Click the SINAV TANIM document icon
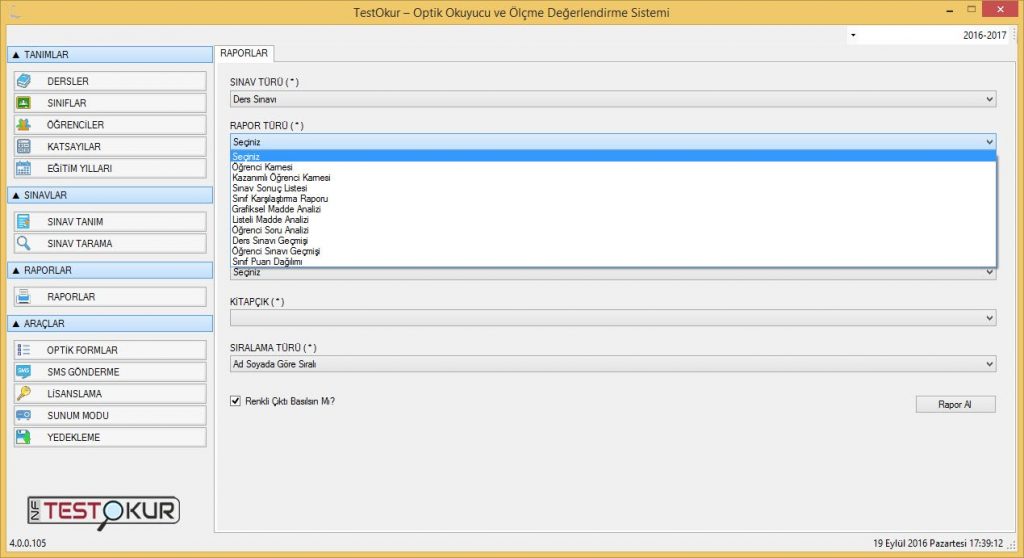Viewport: 1024px width, 558px height. tap(24, 222)
